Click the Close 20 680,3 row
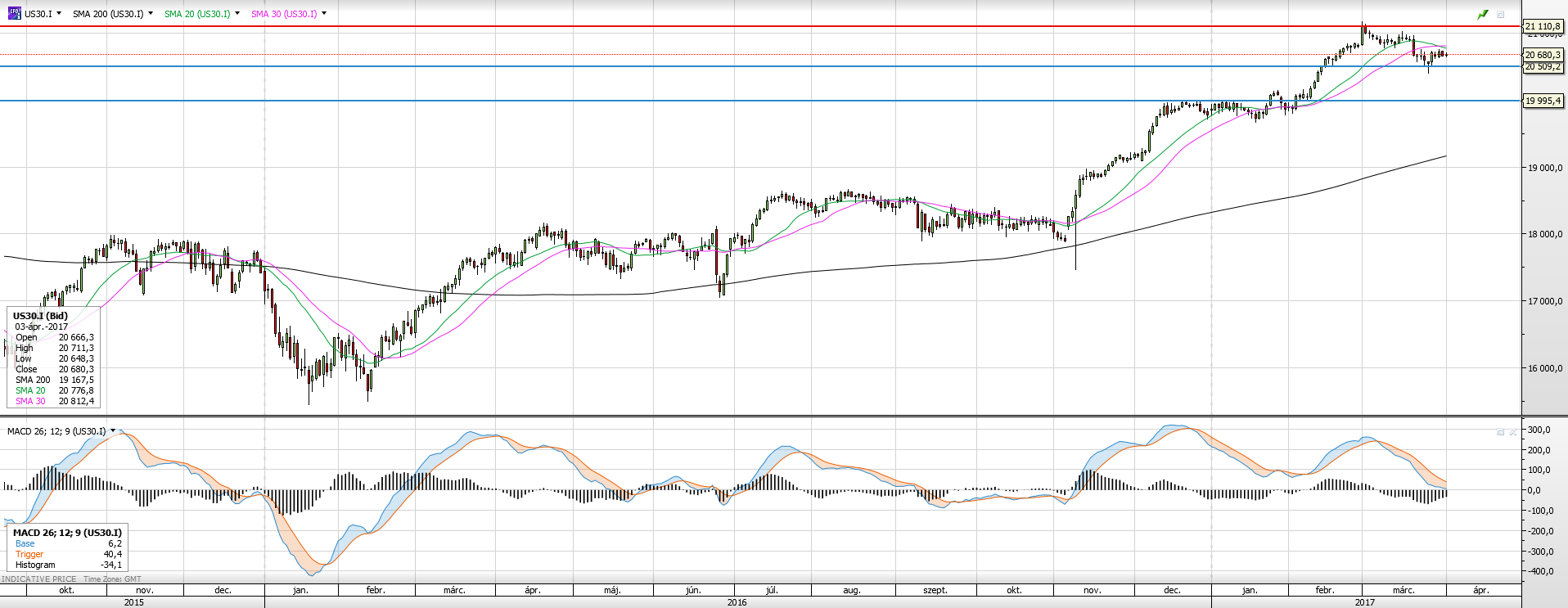This screenshot has height=608, width=1568. [54, 369]
